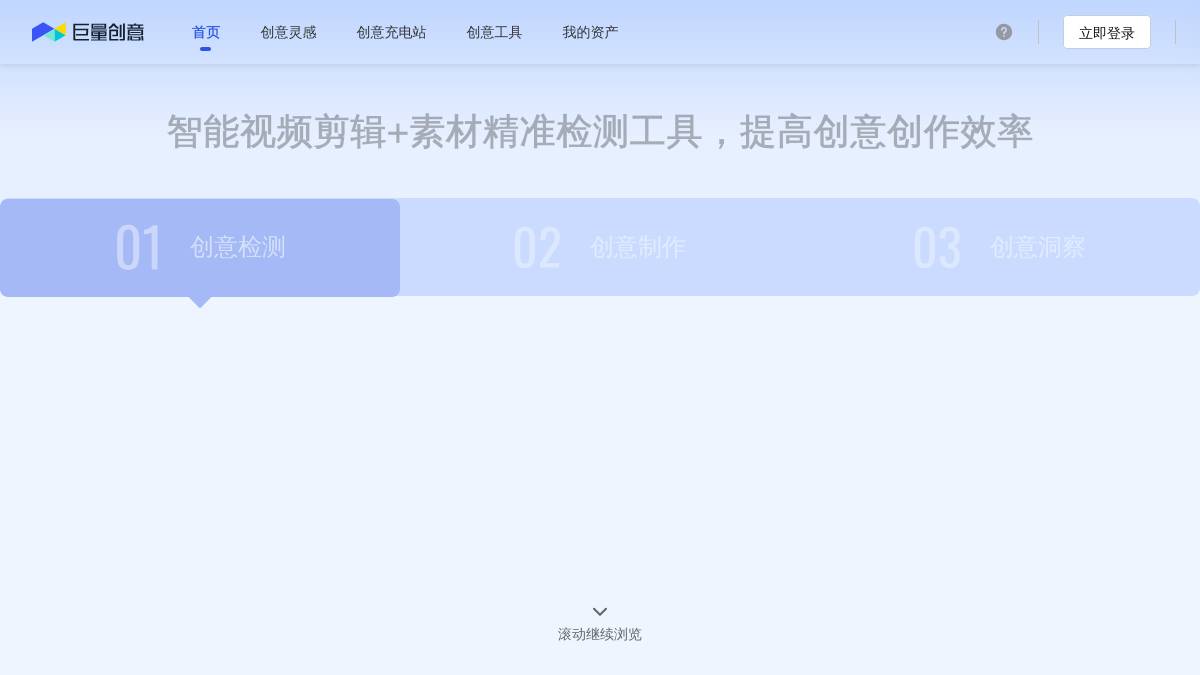Switch to the 创意洞察 tab
This screenshot has height=675, width=1200.
tap(1037, 247)
